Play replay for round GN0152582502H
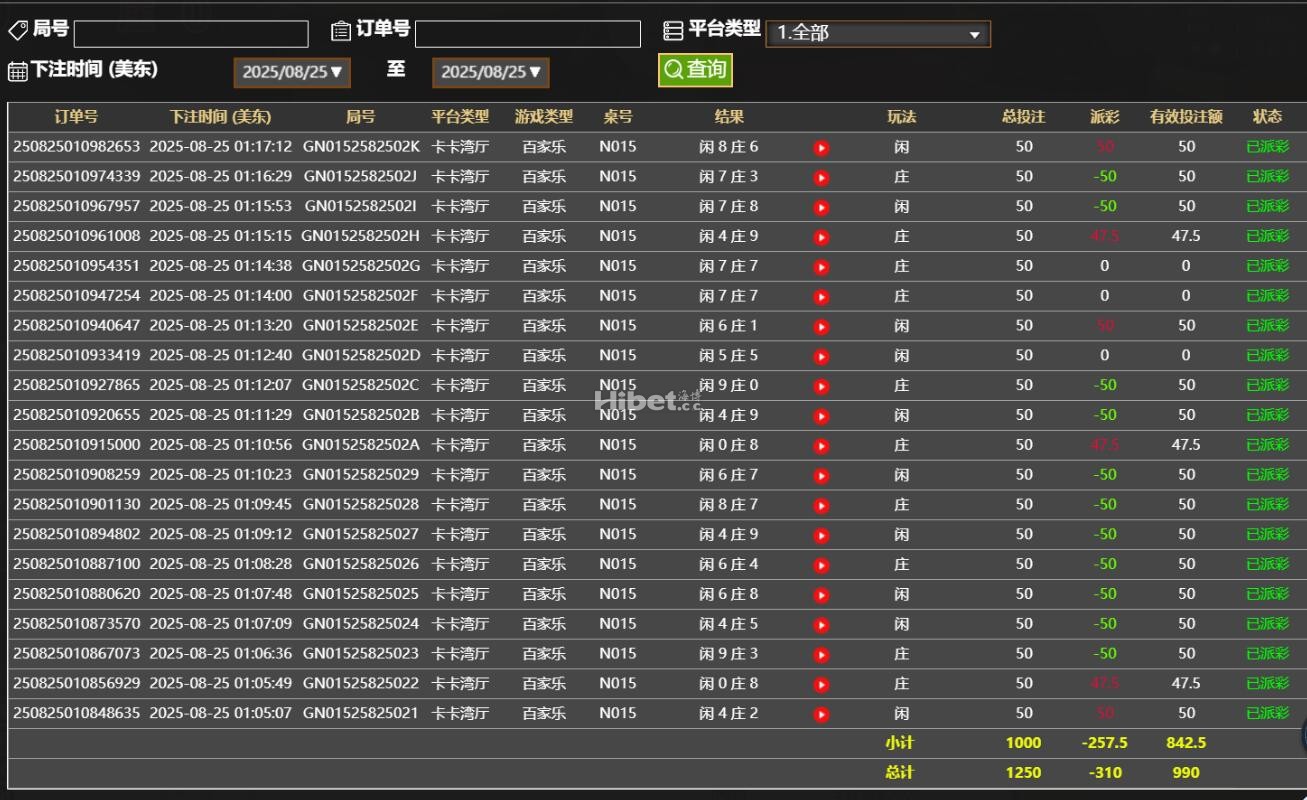 pyautogui.click(x=821, y=238)
